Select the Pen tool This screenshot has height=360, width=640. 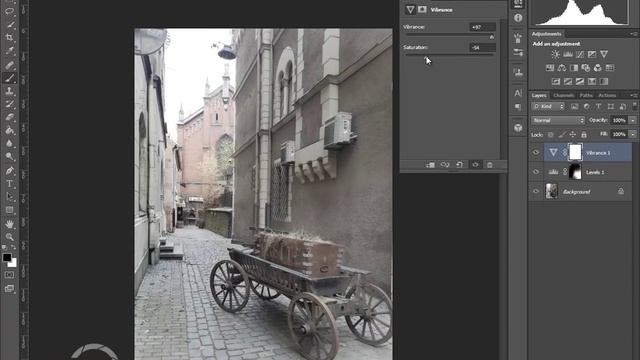9,171
